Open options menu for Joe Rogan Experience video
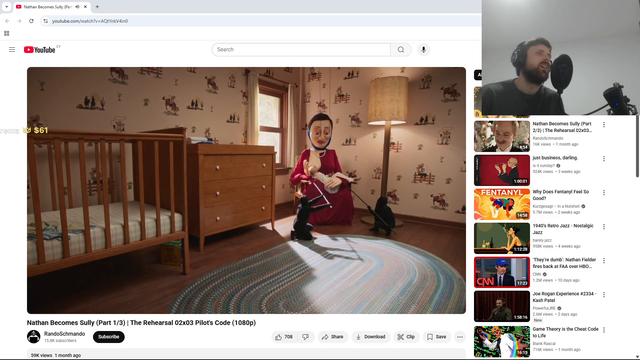Screen dimensions: 640x360 (604, 294)
